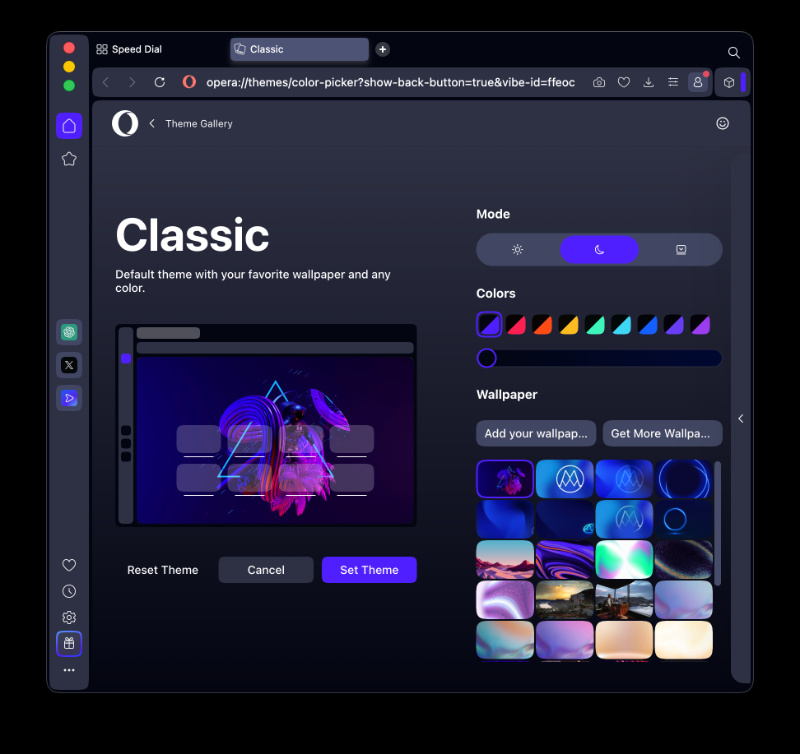Reload the page
Screen dimensions: 800x754
tap(160, 82)
